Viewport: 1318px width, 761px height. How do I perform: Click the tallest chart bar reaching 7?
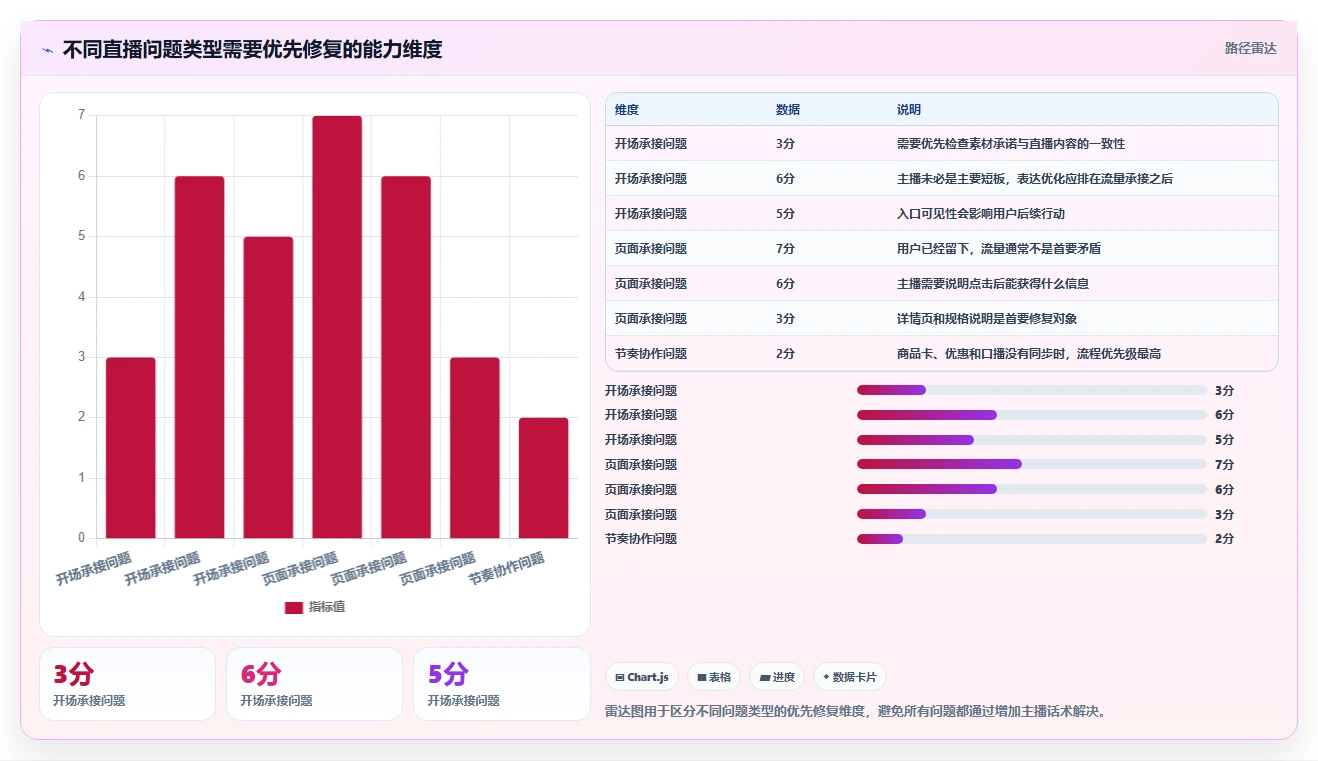[x=337, y=327]
